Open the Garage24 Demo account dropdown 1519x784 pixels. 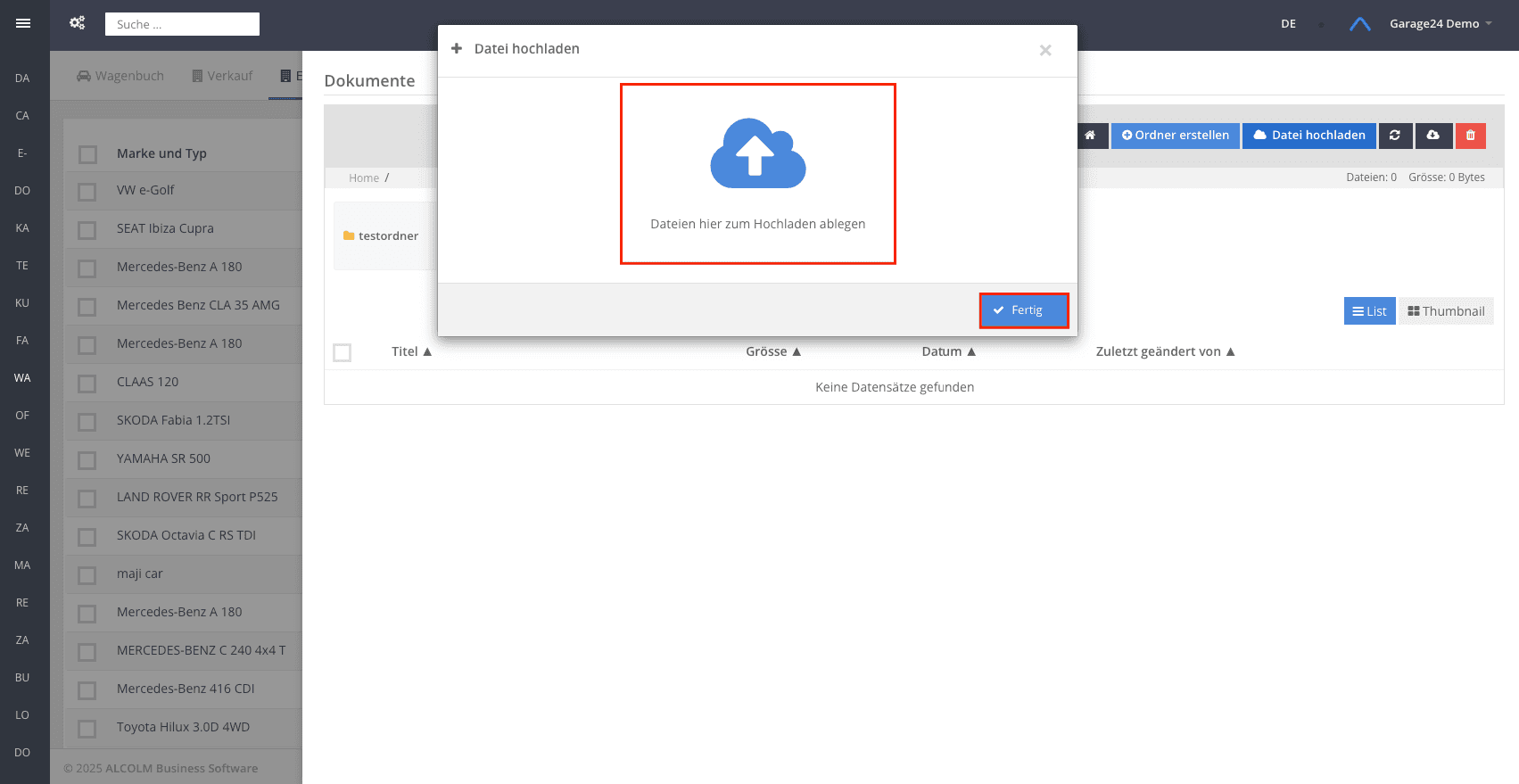coord(1441,24)
